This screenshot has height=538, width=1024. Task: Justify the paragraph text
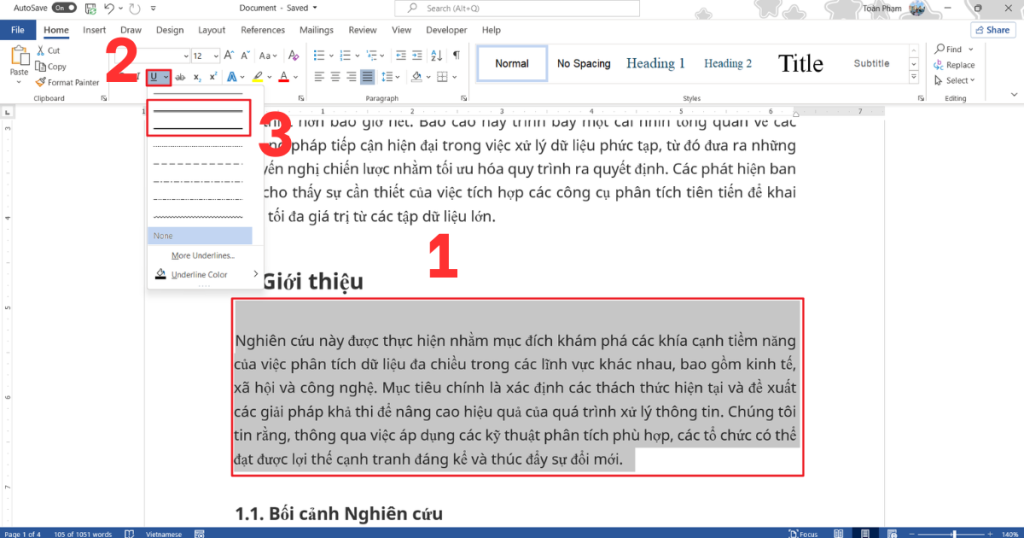368,77
